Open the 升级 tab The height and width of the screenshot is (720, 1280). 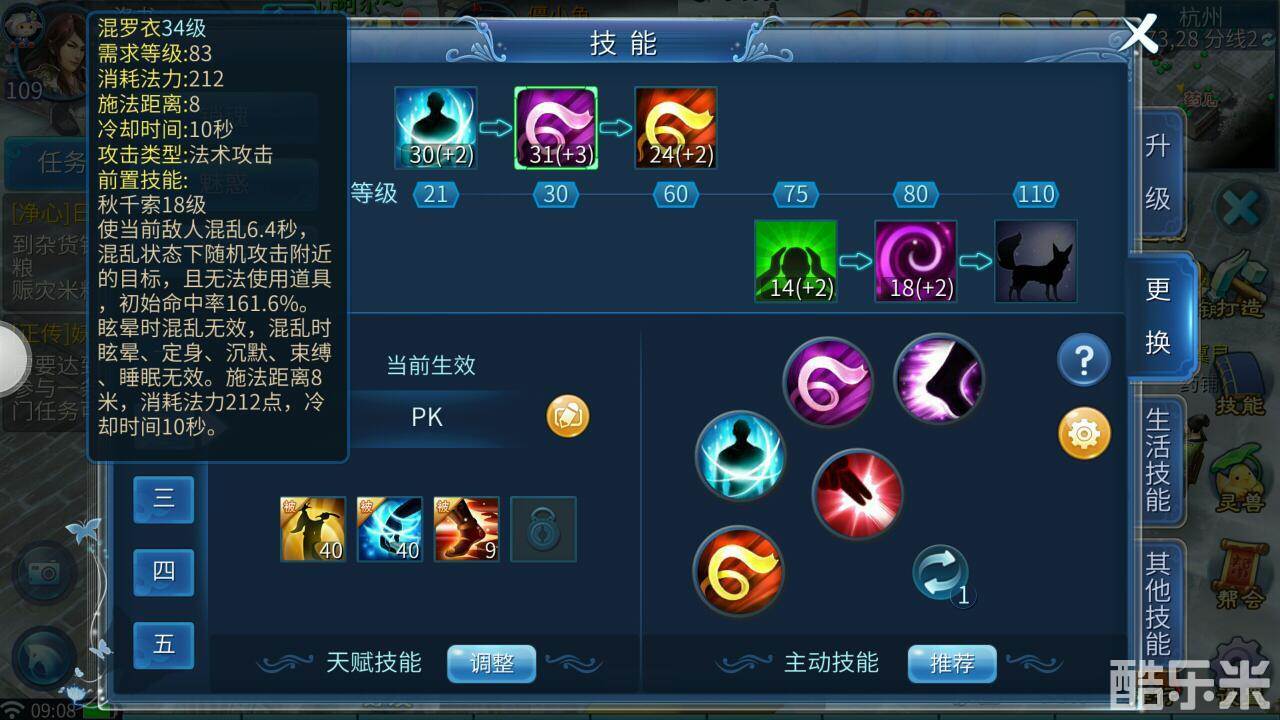point(1157,172)
